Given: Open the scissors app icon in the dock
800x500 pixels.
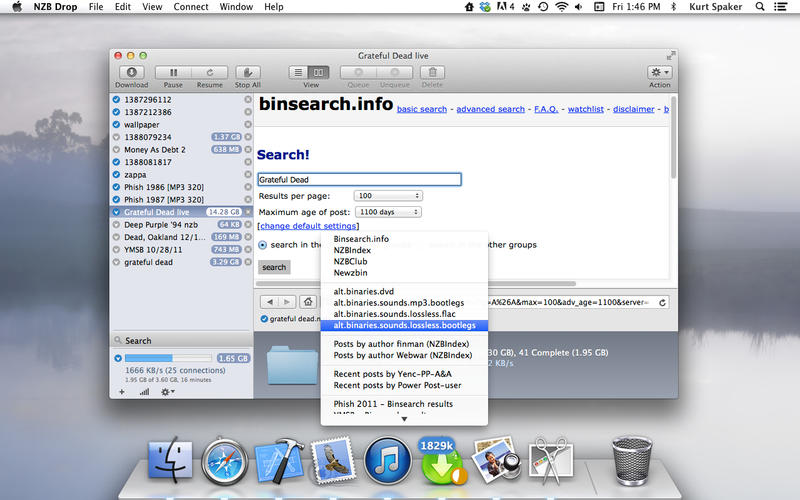Looking at the screenshot, I should tap(551, 461).
